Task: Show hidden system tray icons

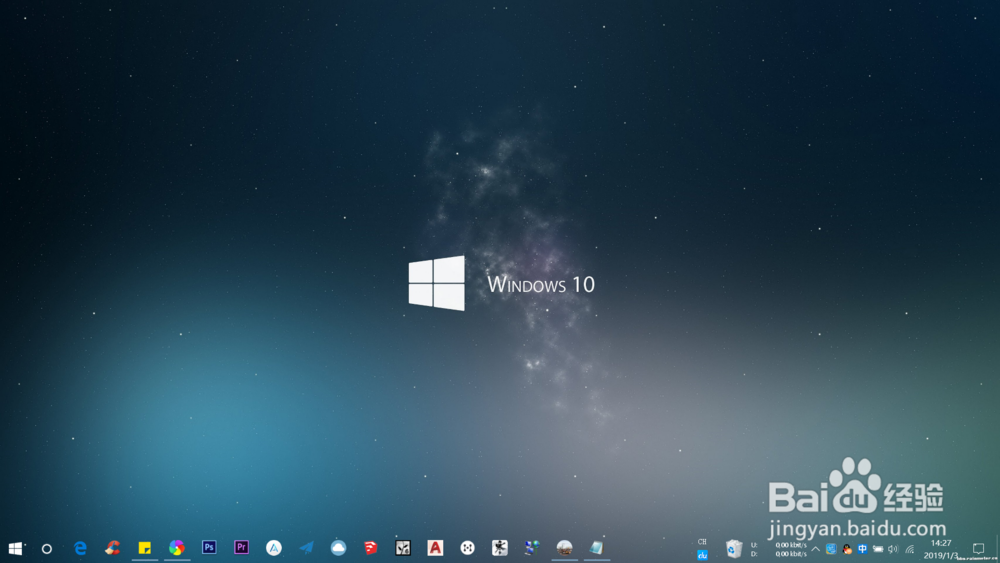Action: [816, 549]
